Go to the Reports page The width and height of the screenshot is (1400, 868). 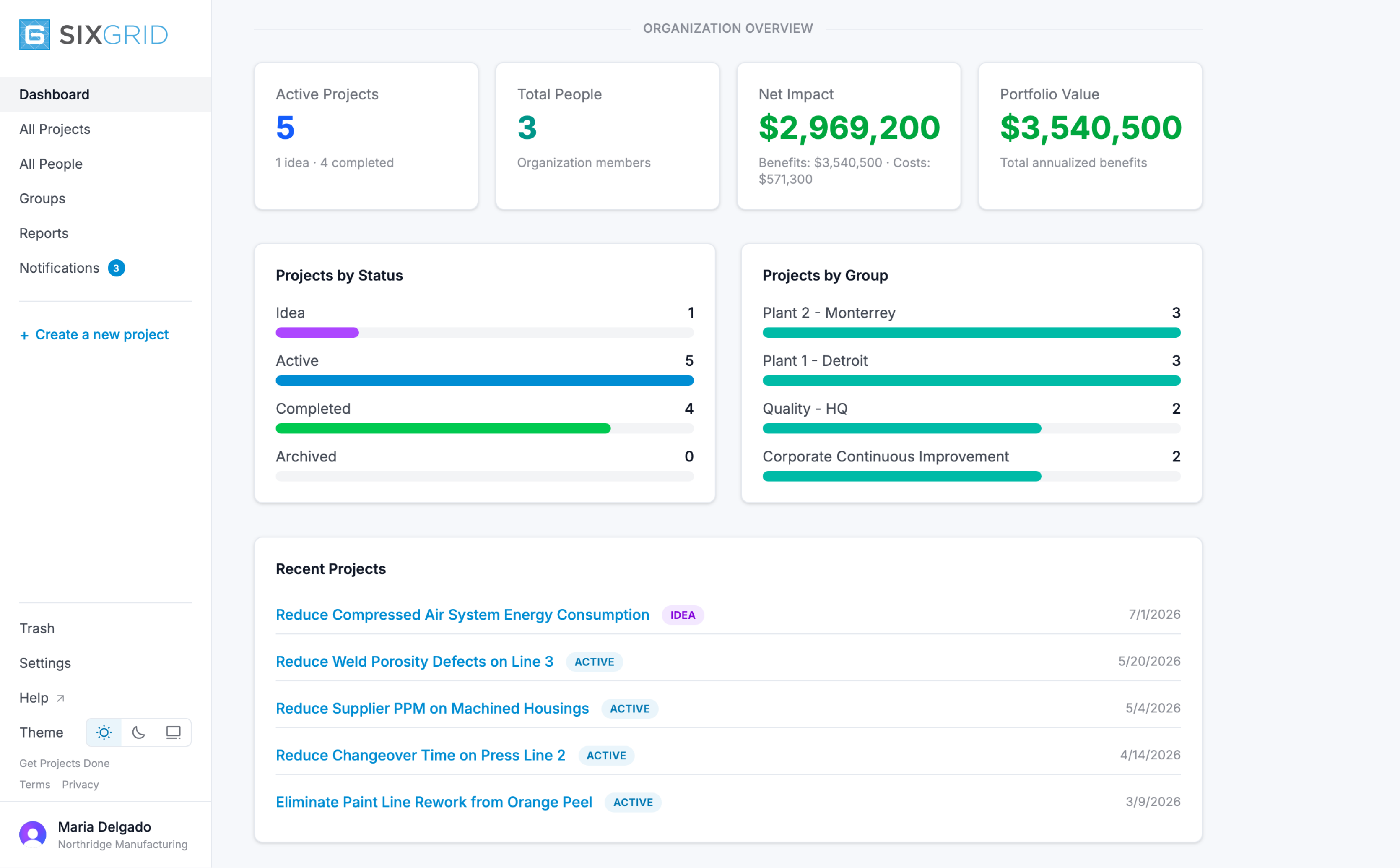pyautogui.click(x=44, y=233)
